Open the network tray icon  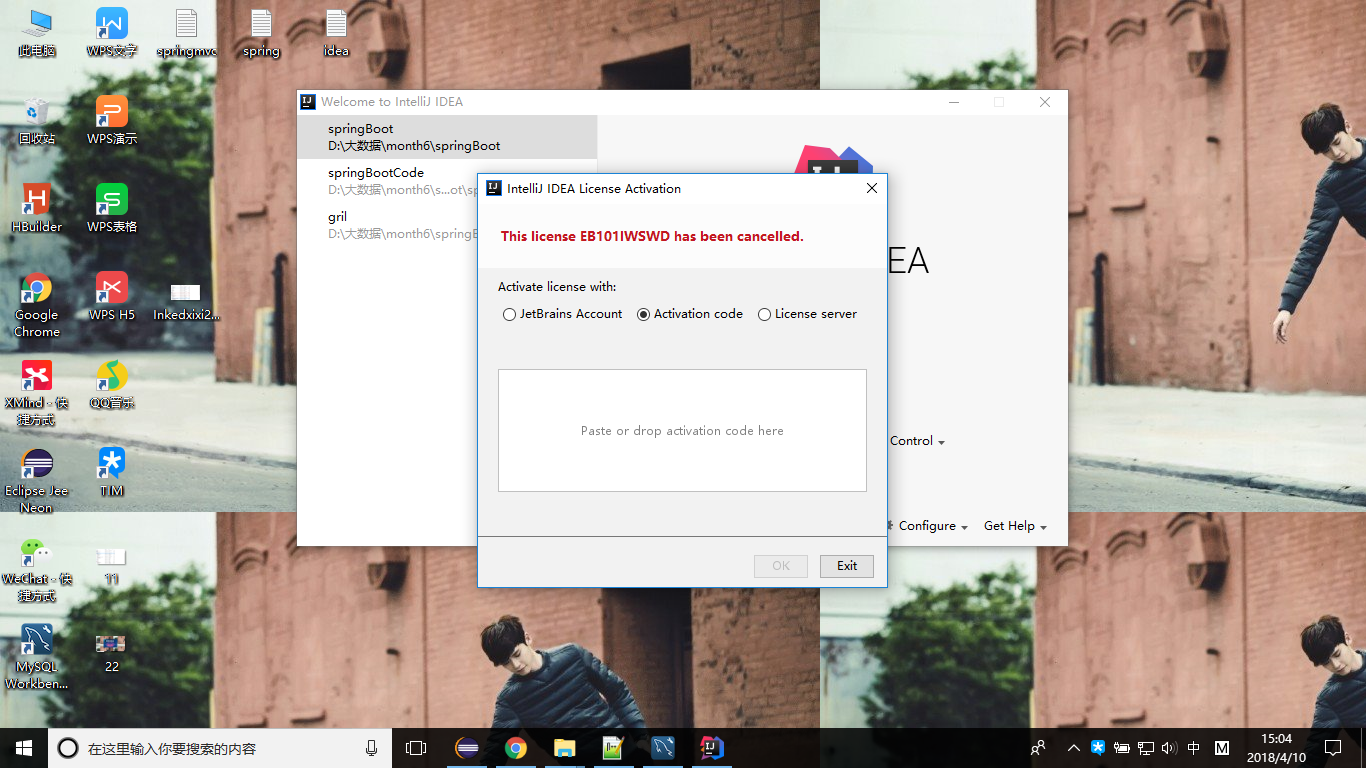pos(1146,748)
